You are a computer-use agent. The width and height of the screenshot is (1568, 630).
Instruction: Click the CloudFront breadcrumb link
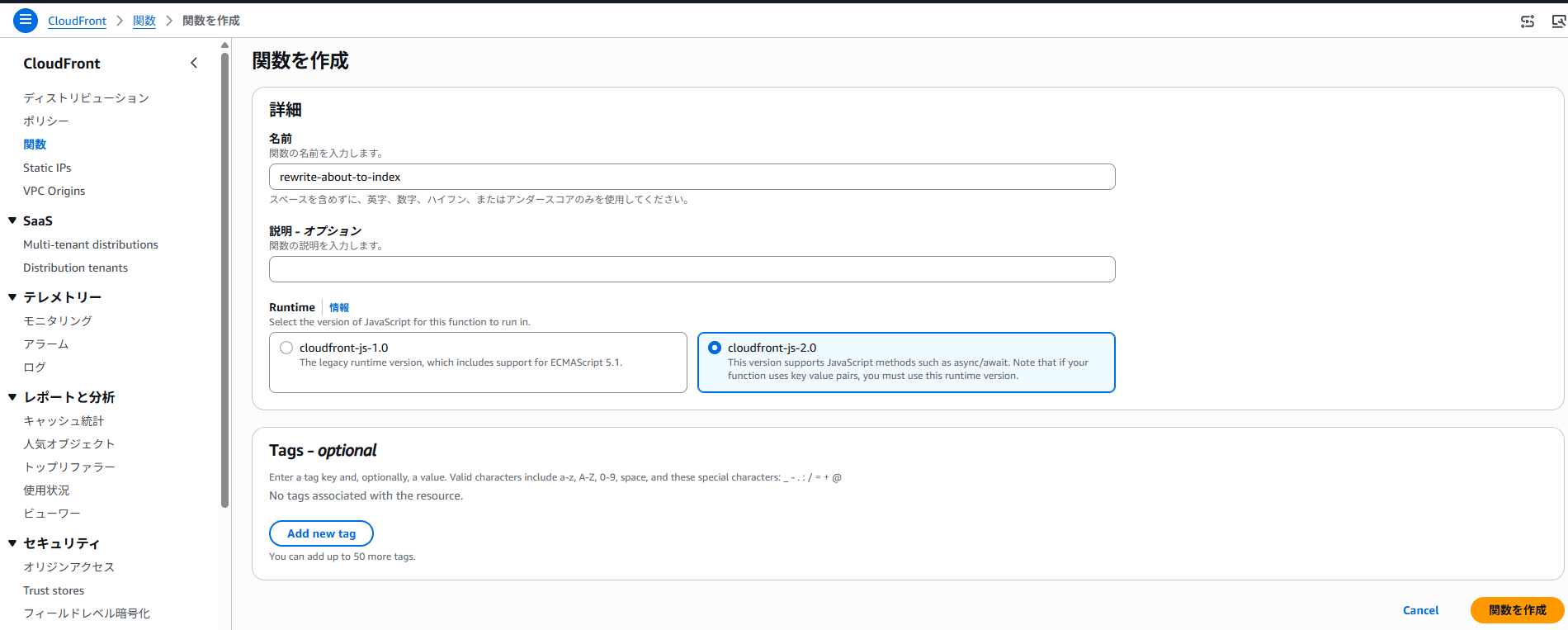point(77,21)
